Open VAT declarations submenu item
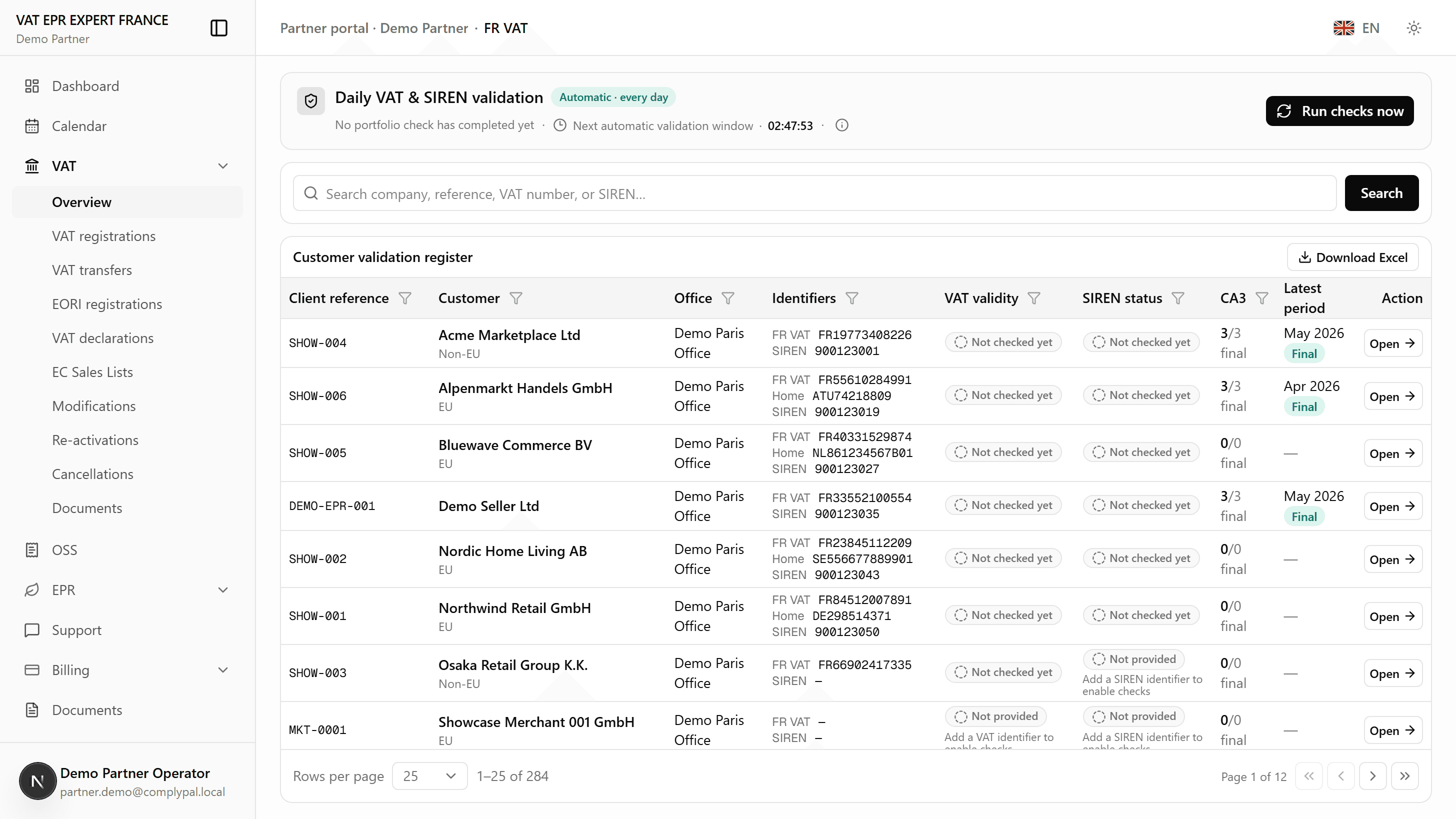Image resolution: width=1456 pixels, height=819 pixels. tap(127, 338)
